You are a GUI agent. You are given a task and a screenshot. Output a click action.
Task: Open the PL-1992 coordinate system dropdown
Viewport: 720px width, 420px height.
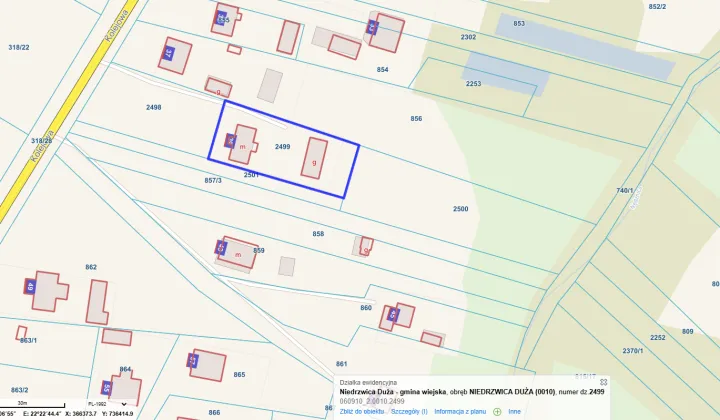pos(107,404)
